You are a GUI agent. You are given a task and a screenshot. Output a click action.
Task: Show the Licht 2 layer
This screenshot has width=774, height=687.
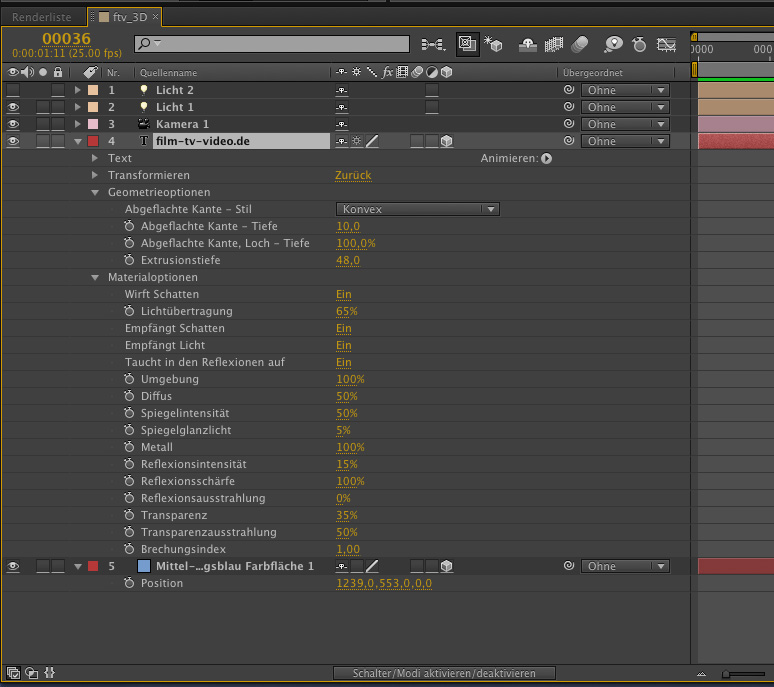pos(13,90)
